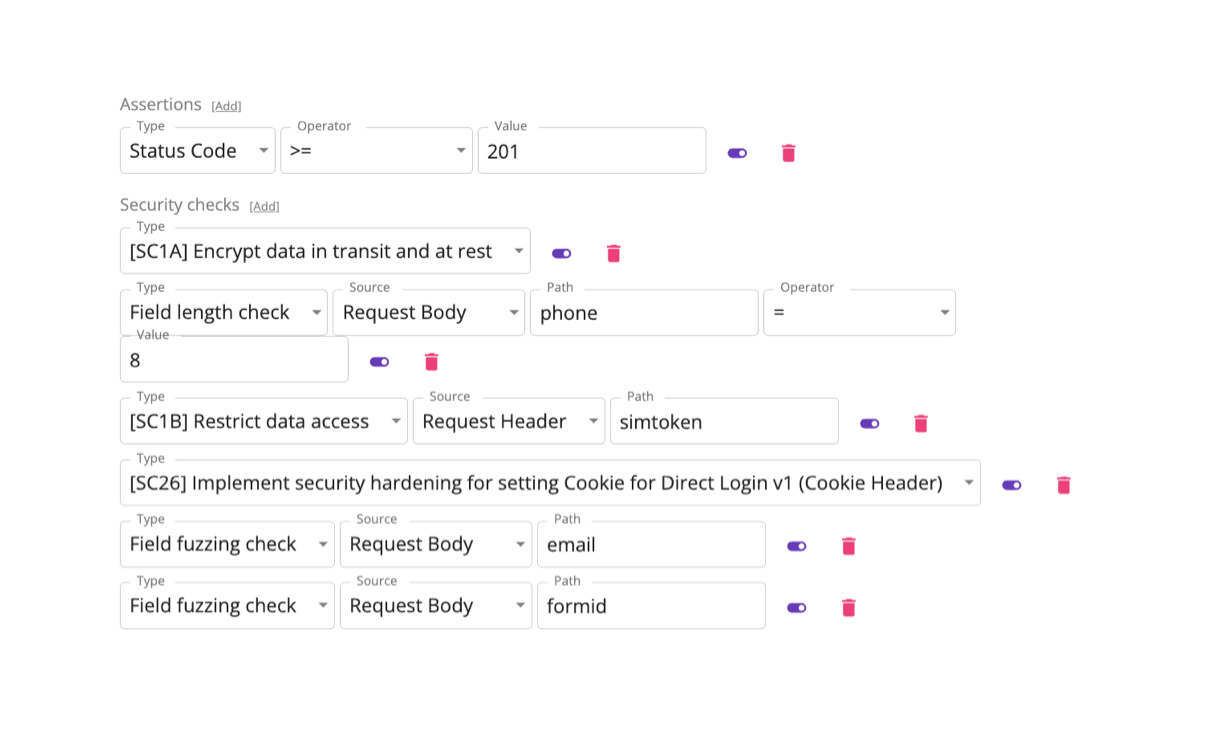Add a new security check

pyautogui.click(x=264, y=206)
